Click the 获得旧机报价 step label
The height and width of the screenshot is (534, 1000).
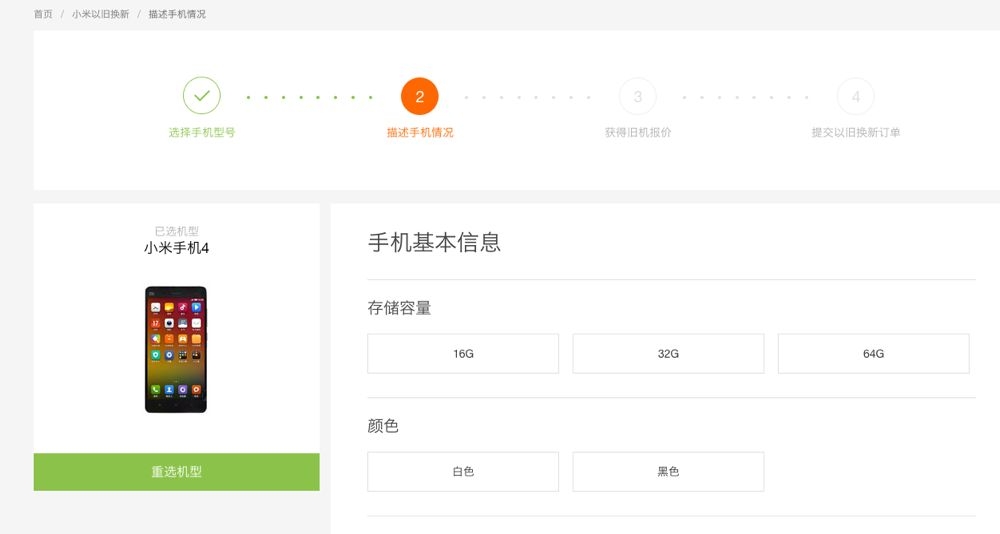(x=637, y=133)
